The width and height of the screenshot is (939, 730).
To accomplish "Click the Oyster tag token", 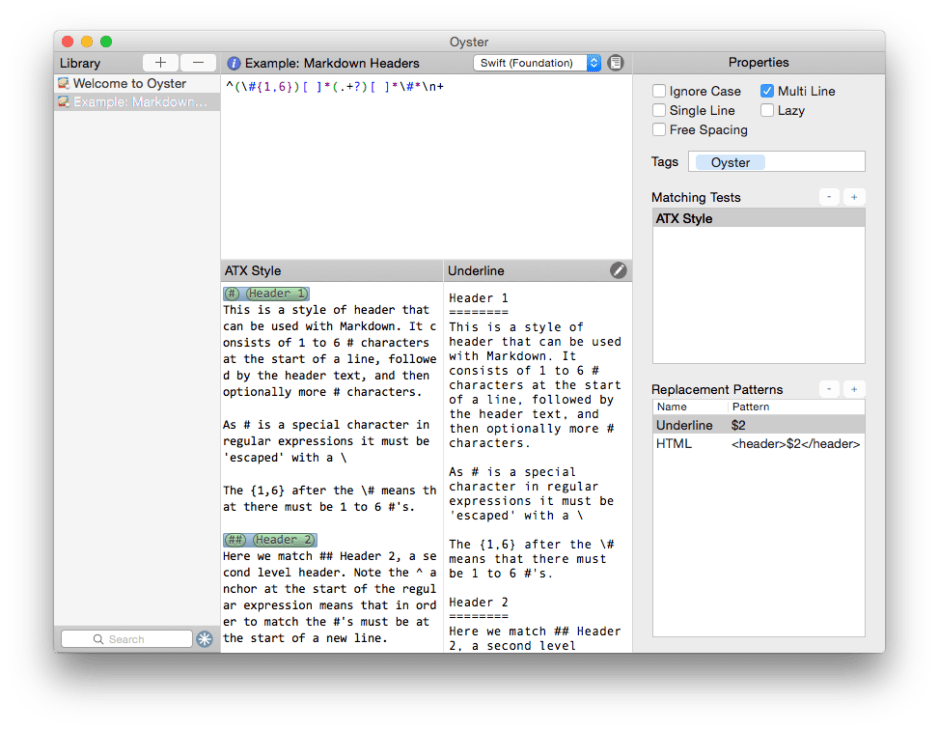I will pyautogui.click(x=729, y=161).
